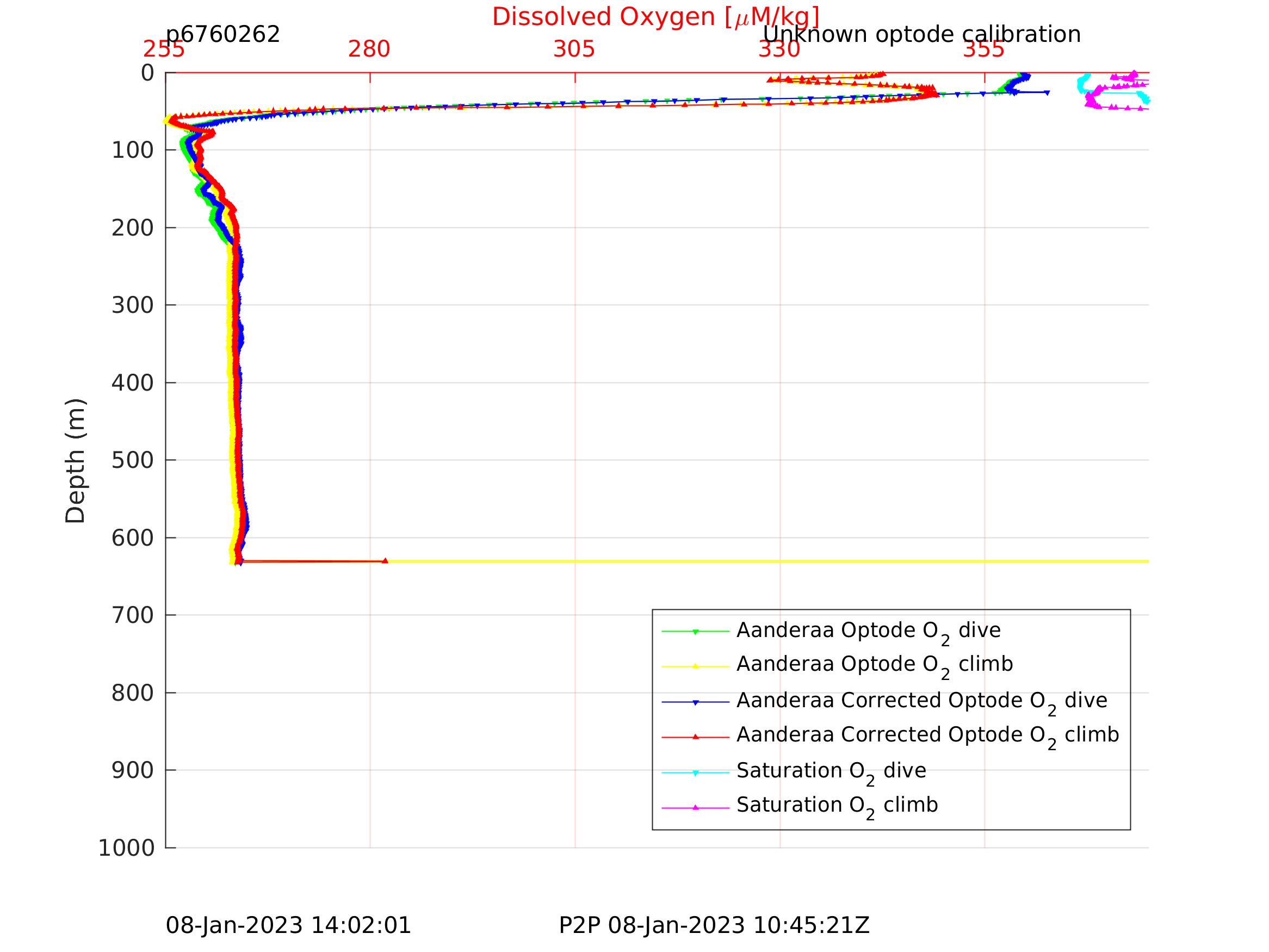Select legend entry 'Aanderaa Optode O2 climb'
The width and height of the screenshot is (1269, 952).
(x=875, y=666)
